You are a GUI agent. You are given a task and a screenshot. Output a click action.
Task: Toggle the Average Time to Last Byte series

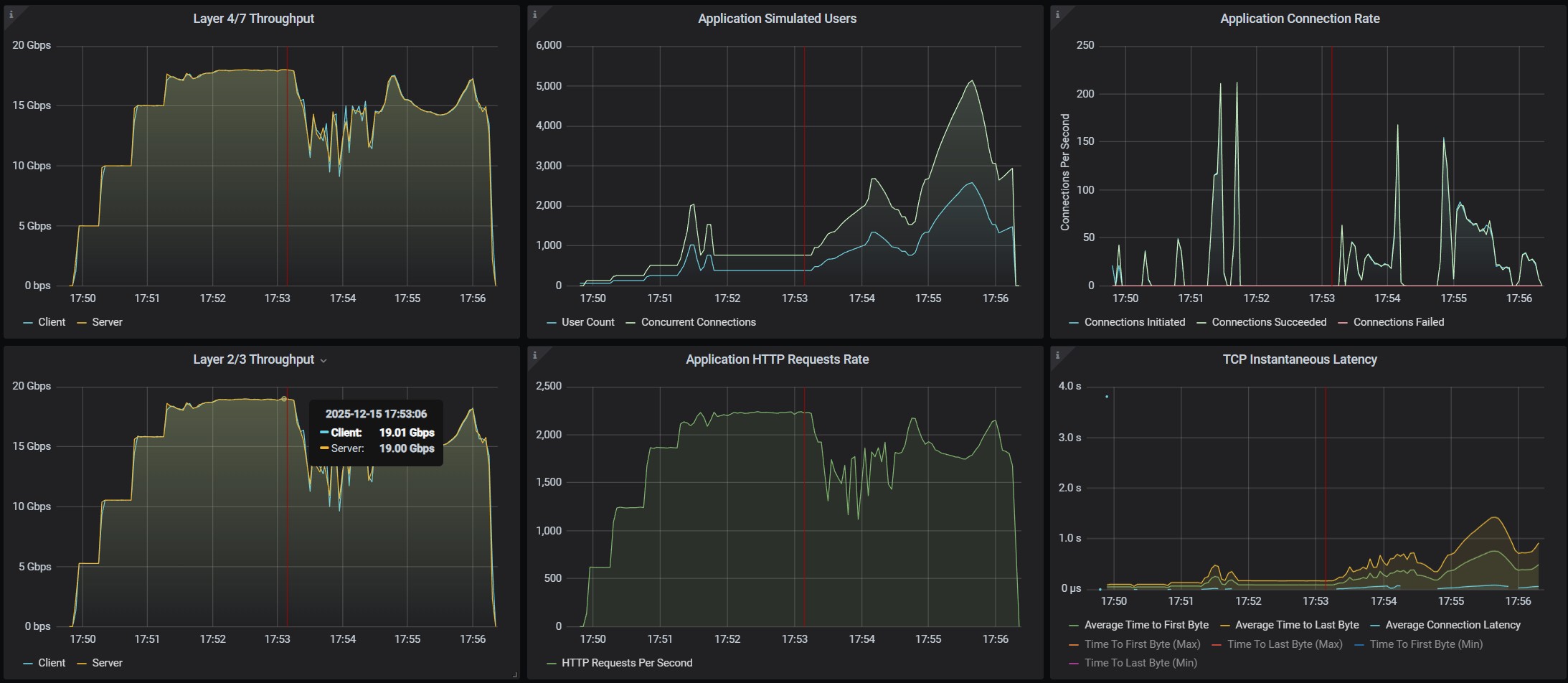(x=1297, y=625)
